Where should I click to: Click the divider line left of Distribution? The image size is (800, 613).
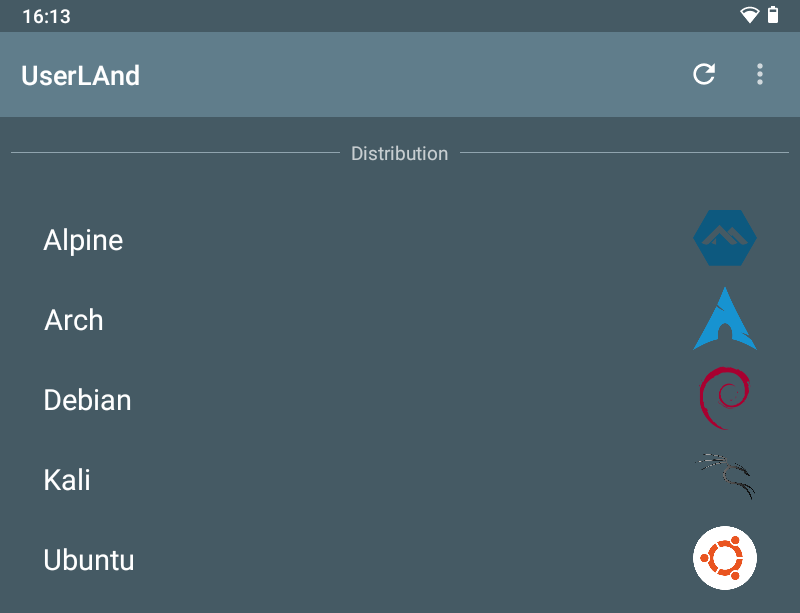coord(175,154)
